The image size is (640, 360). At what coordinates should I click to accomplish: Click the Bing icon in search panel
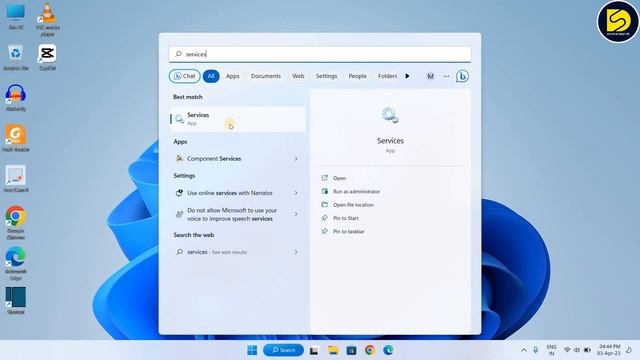point(462,76)
